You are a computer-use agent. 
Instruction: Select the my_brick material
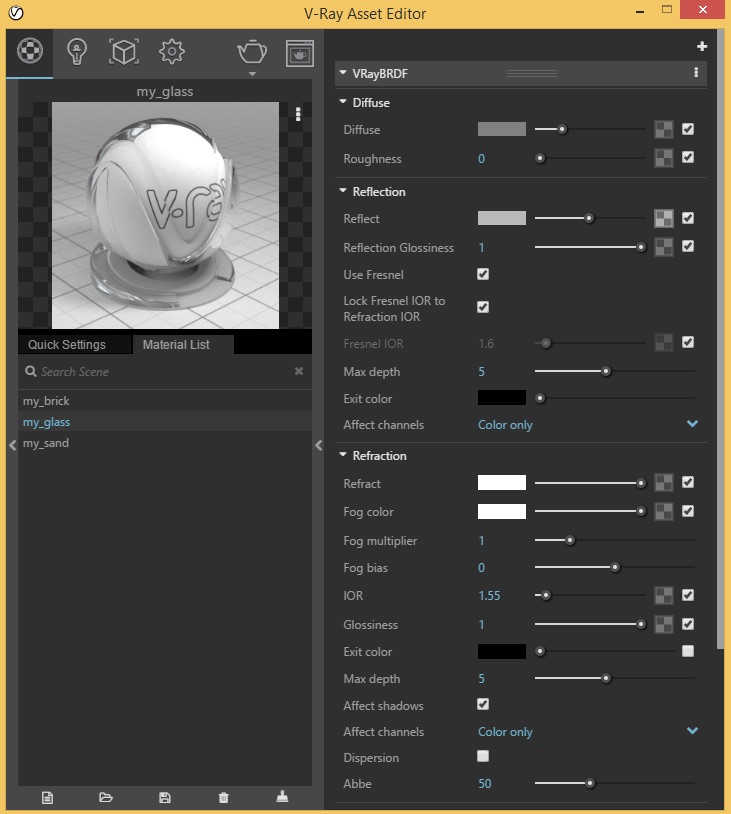[x=165, y=401]
